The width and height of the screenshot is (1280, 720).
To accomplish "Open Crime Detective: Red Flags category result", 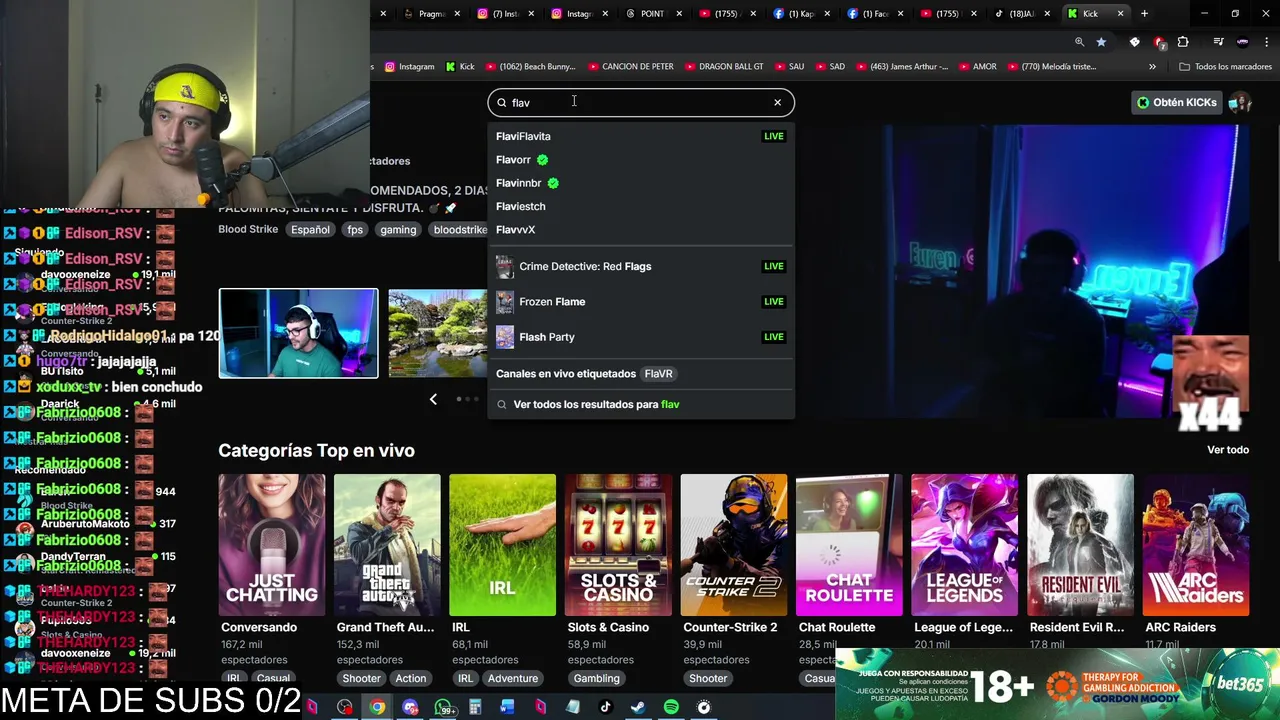I will coord(640,266).
